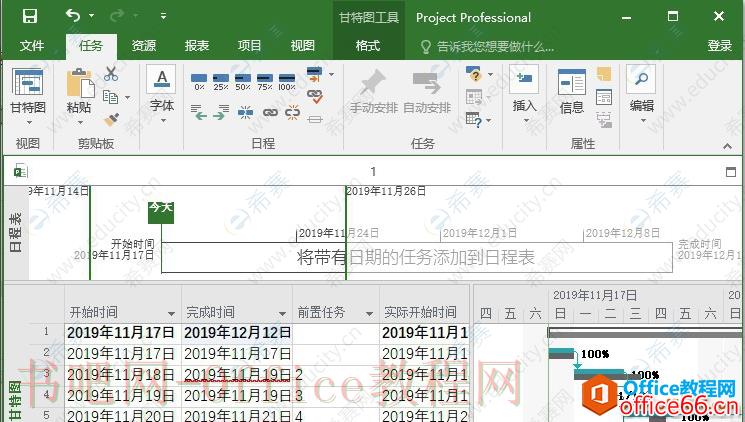The width and height of the screenshot is (745, 422).
Task: Click the Details icon in 属性 group
Action: (x=604, y=97)
